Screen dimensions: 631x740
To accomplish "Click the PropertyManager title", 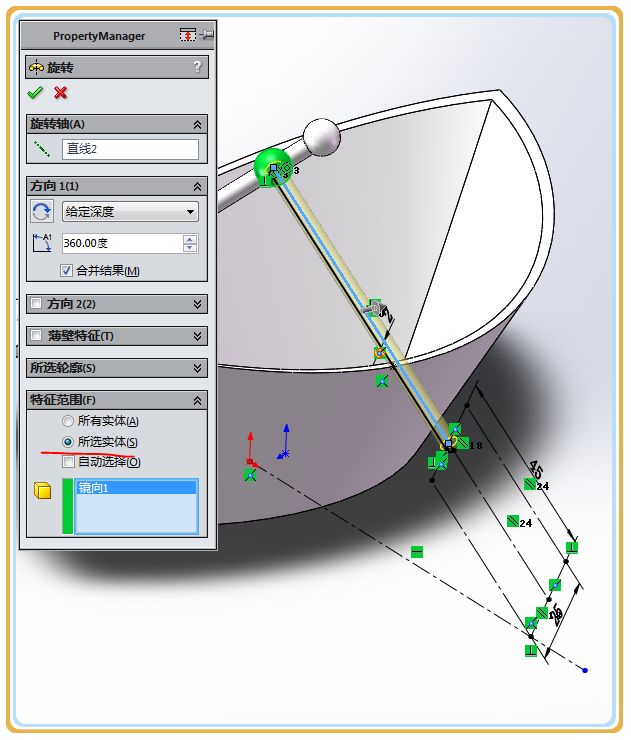I will coord(99,36).
